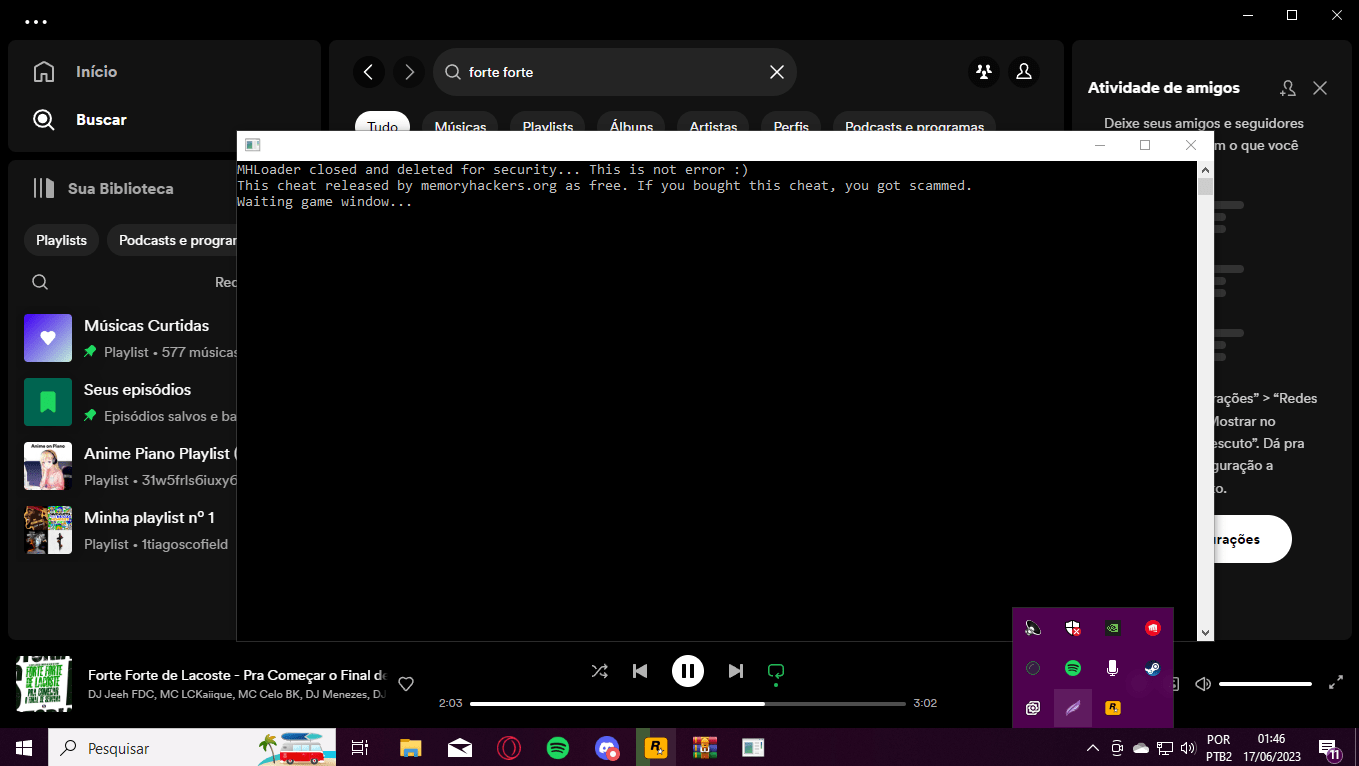Filter library by Playlists chip
Screen dimensions: 1359x766
61,240
